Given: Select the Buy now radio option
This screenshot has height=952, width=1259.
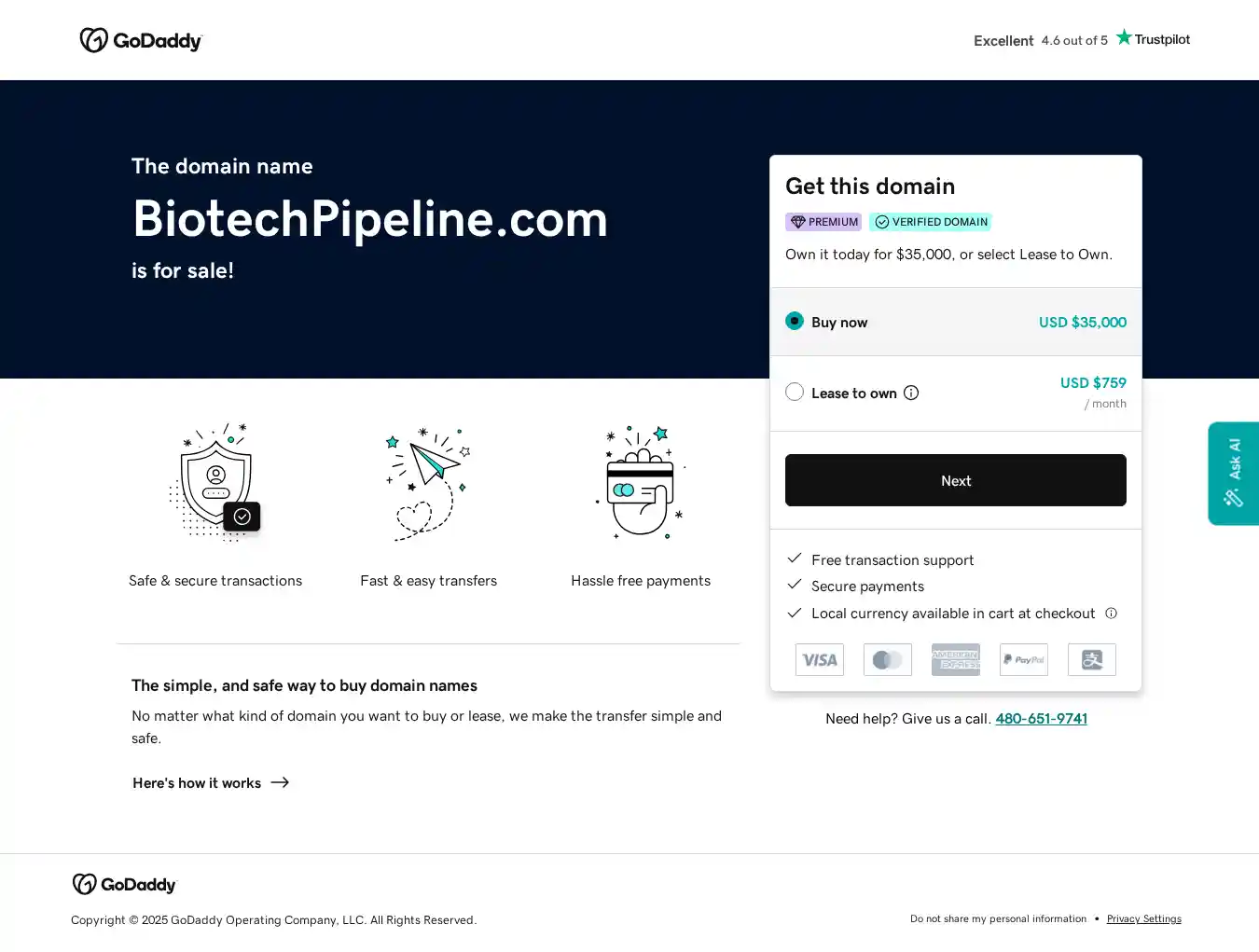Looking at the screenshot, I should coord(795,322).
